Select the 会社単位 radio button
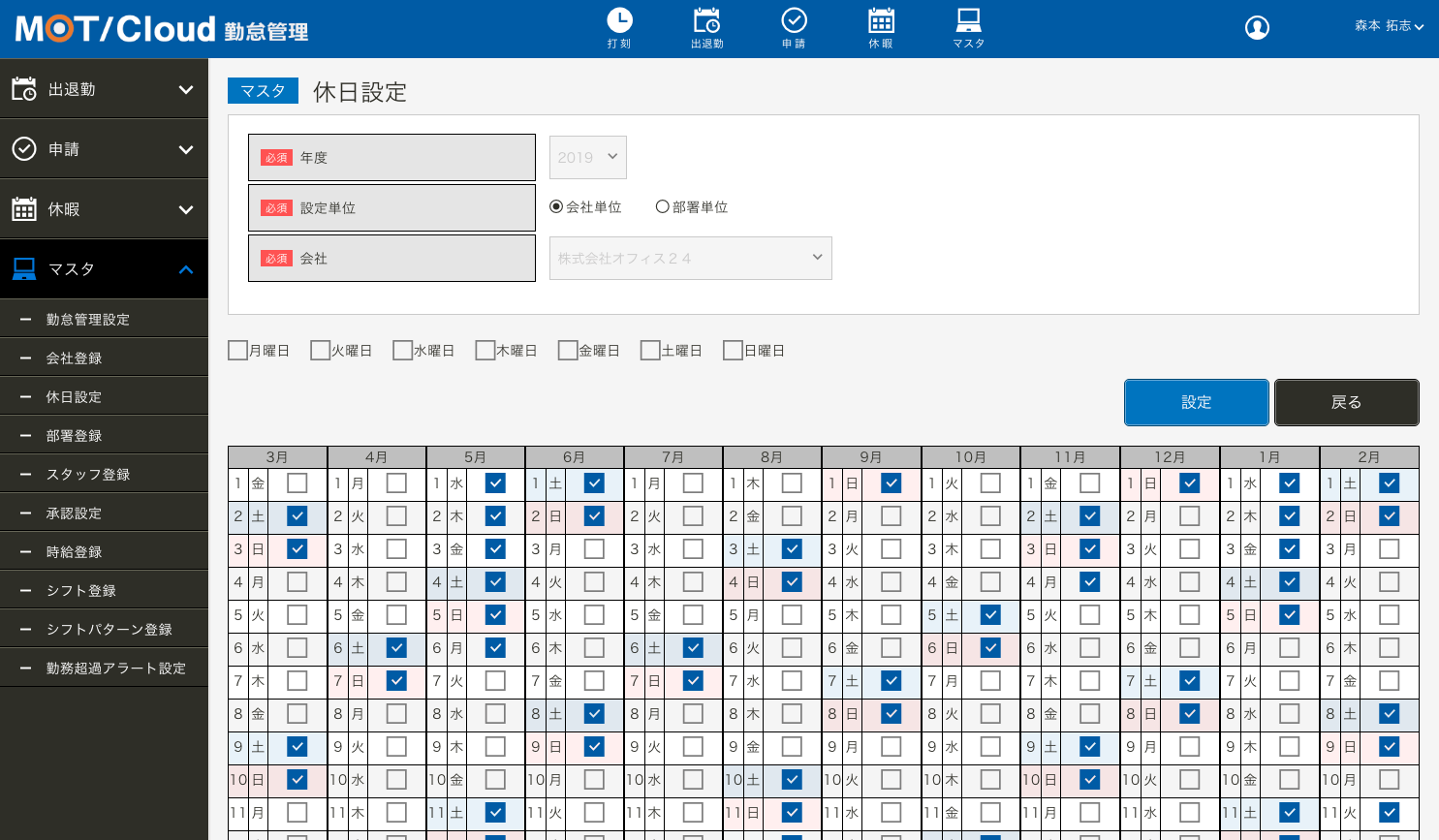The height and width of the screenshot is (840, 1439). click(x=556, y=206)
